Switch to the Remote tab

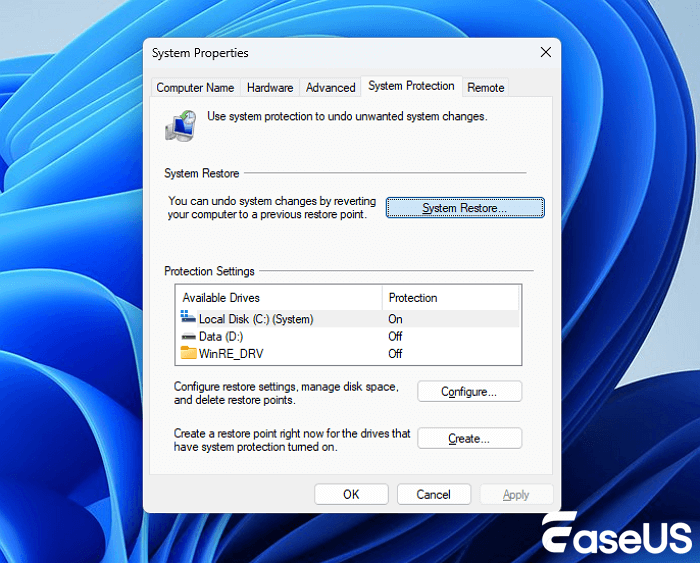tap(486, 88)
